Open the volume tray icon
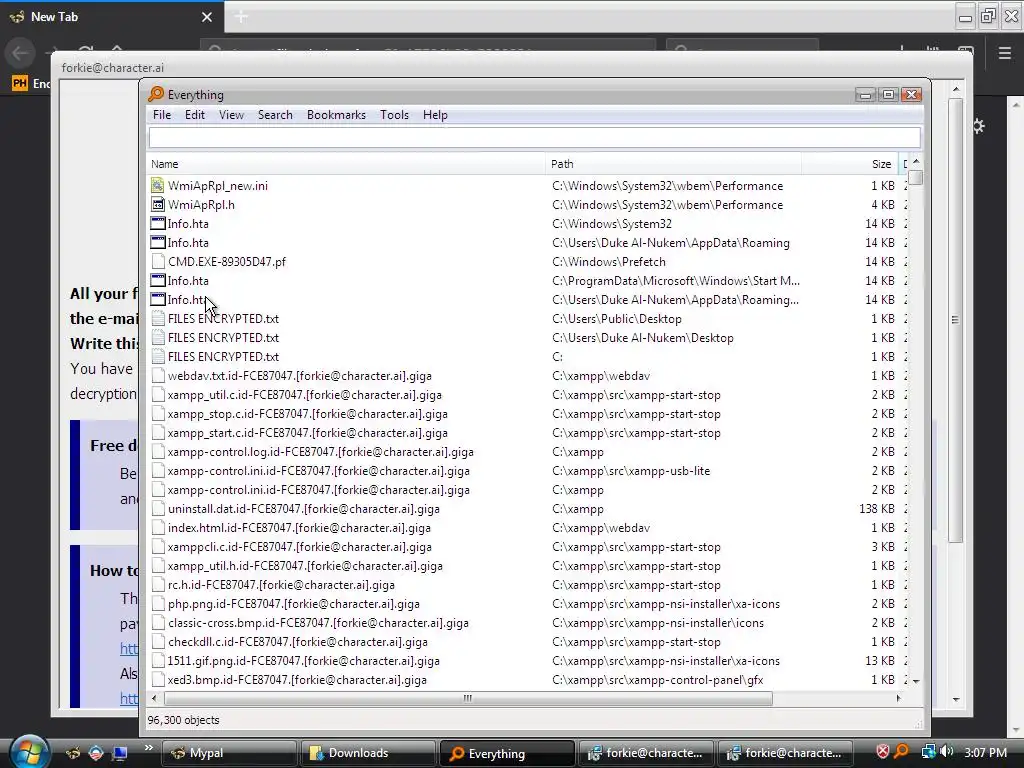This screenshot has width=1024, height=768. coord(946,752)
